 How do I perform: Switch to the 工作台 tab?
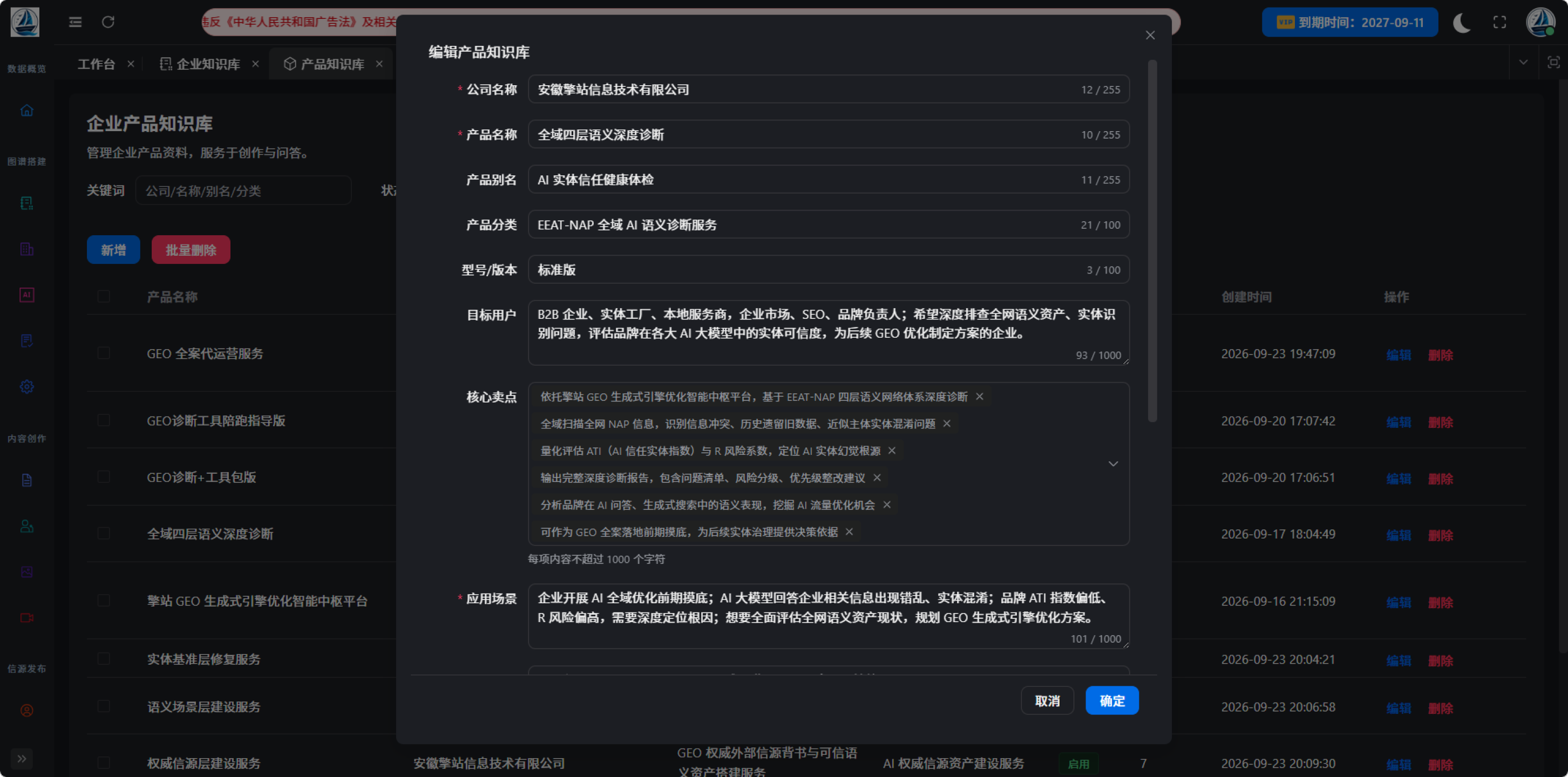coord(96,64)
